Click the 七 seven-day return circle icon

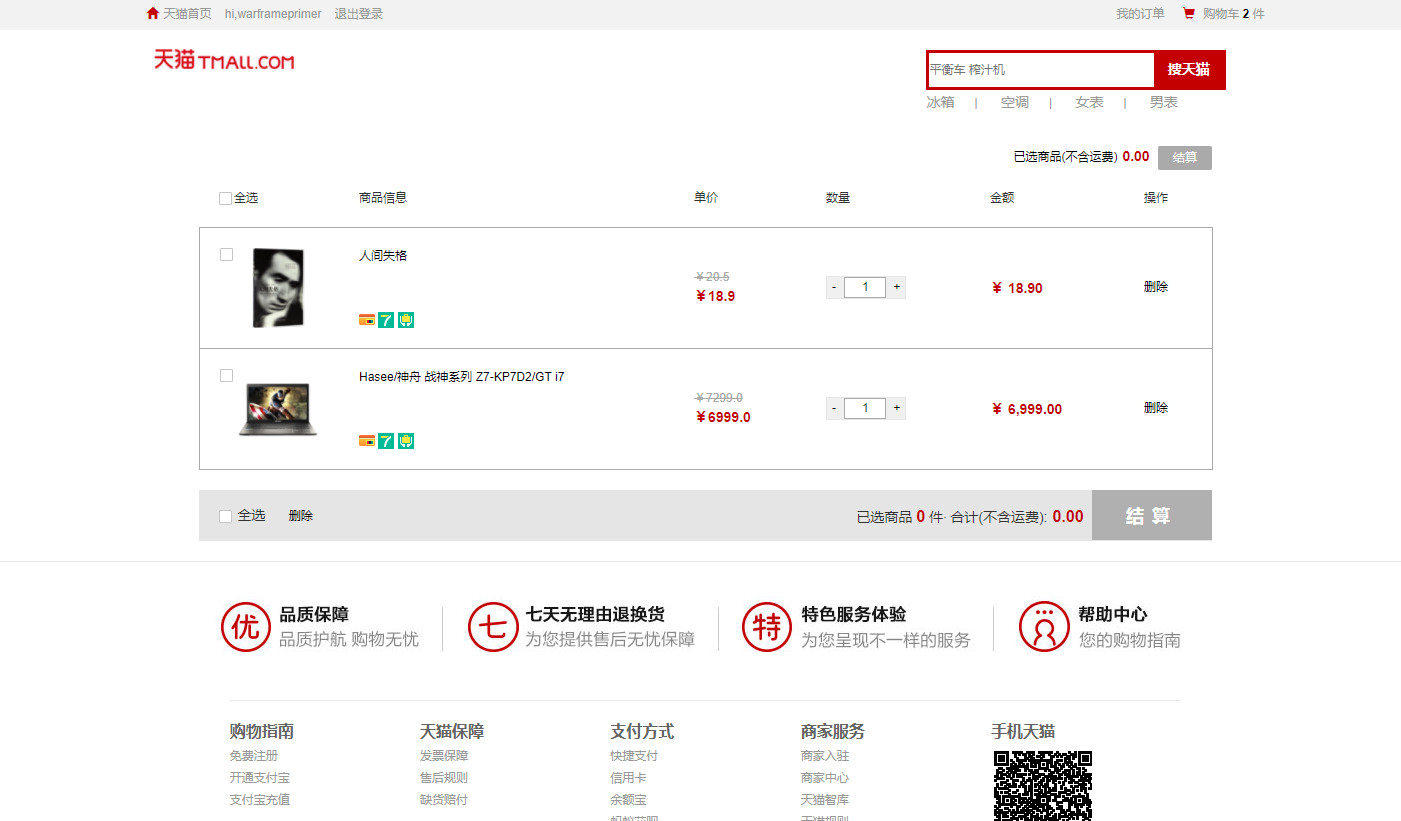[x=493, y=627]
